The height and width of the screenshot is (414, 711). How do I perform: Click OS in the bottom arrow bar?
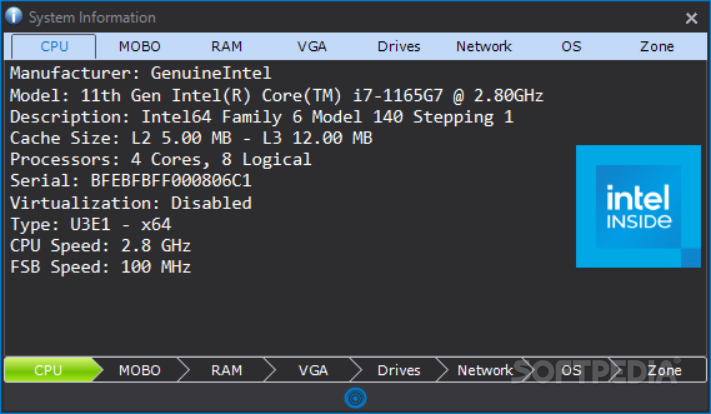click(x=571, y=370)
